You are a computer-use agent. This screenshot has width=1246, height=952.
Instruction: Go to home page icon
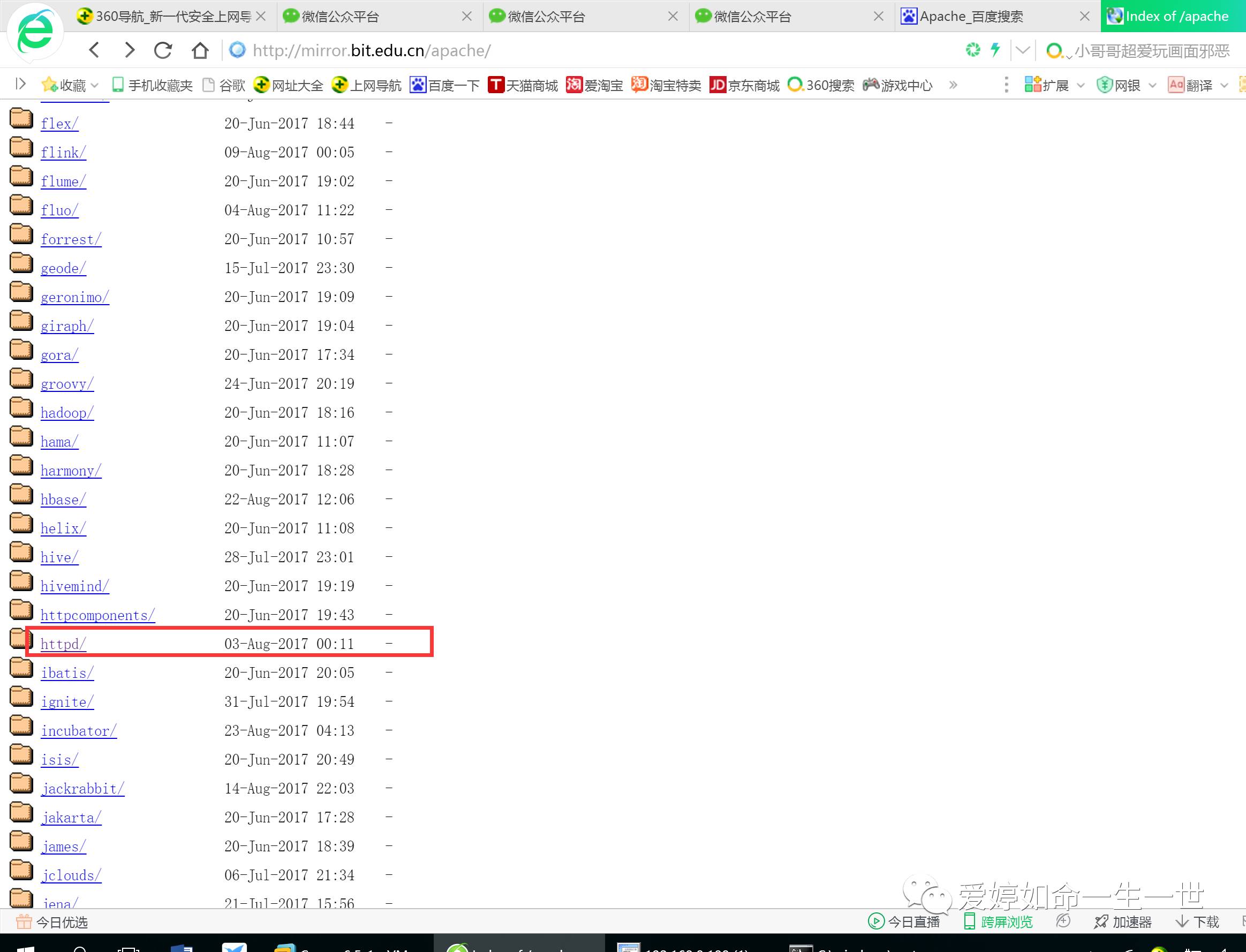tap(199, 50)
